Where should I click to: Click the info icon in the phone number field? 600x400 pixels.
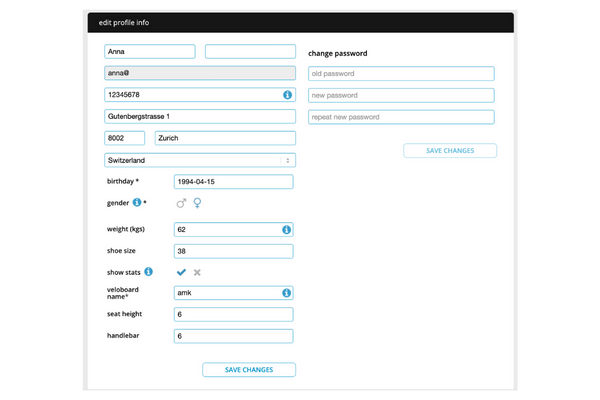pos(287,95)
